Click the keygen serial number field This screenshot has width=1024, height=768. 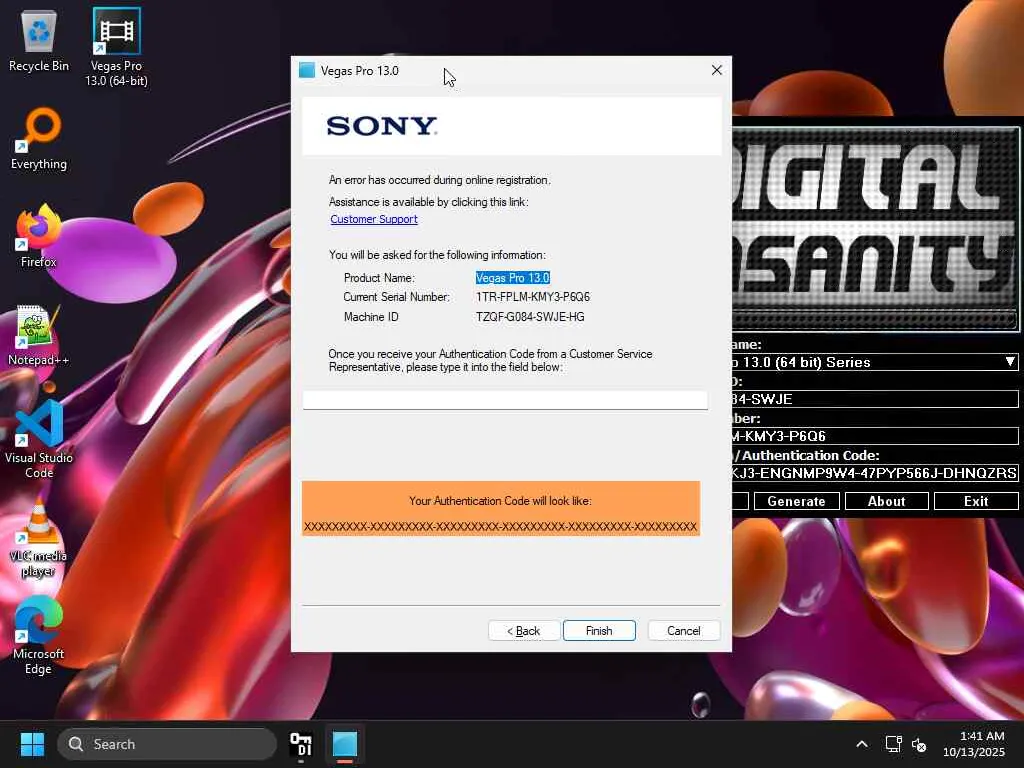click(874, 436)
